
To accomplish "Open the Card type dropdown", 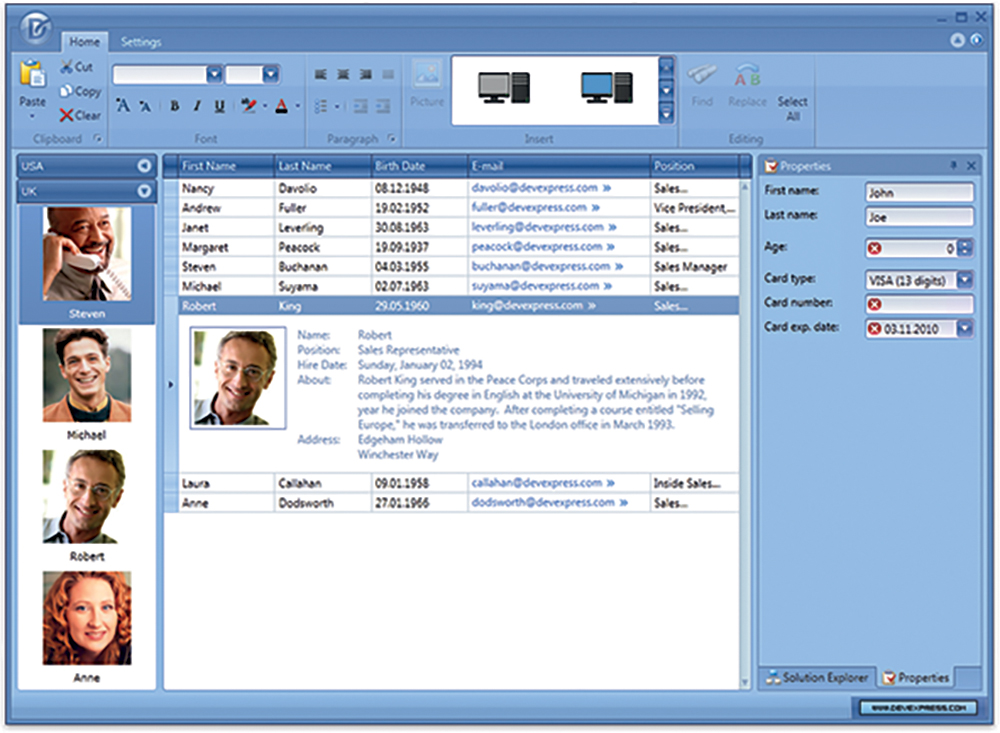I will pos(965,280).
